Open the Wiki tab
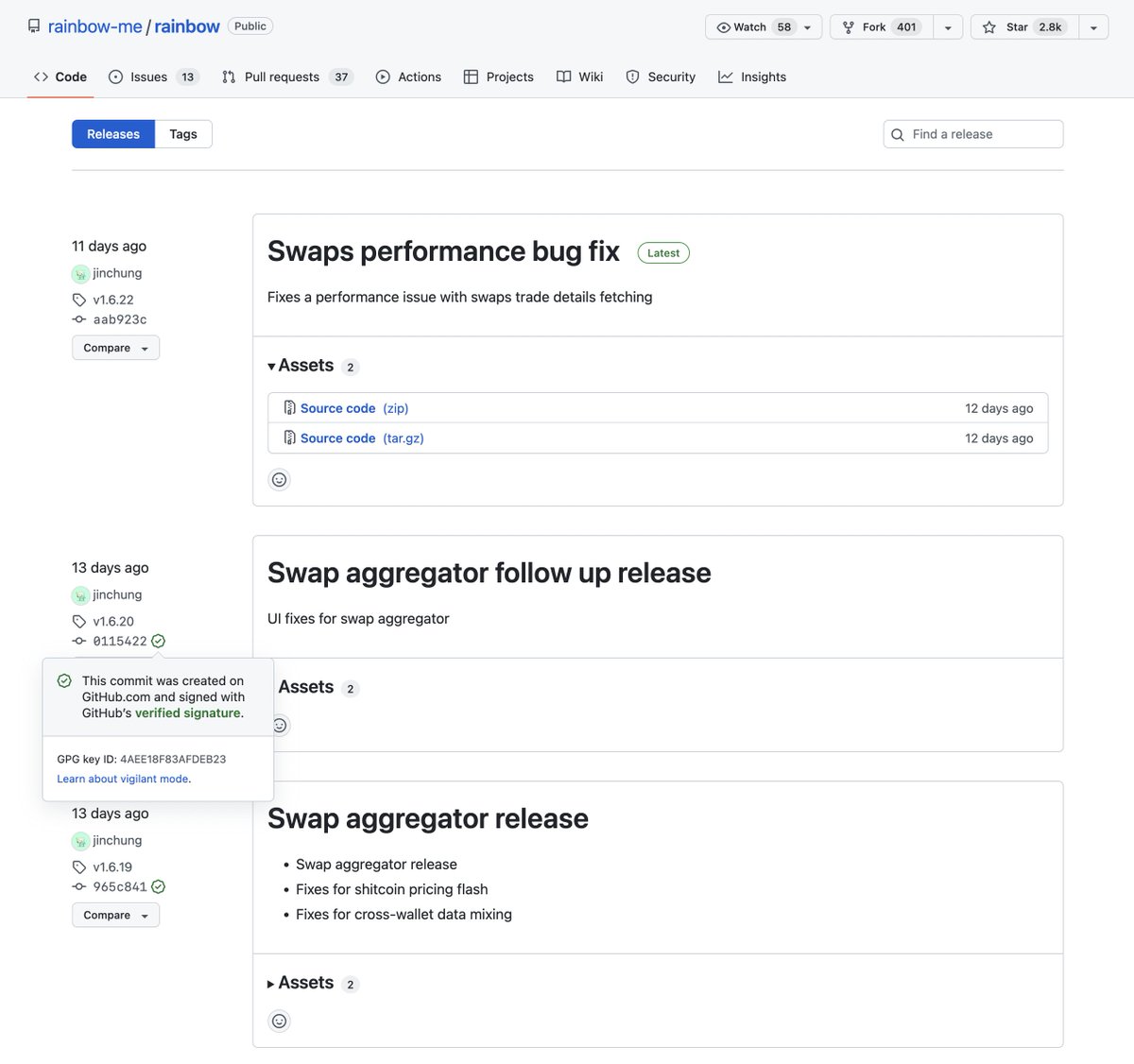 [x=580, y=77]
